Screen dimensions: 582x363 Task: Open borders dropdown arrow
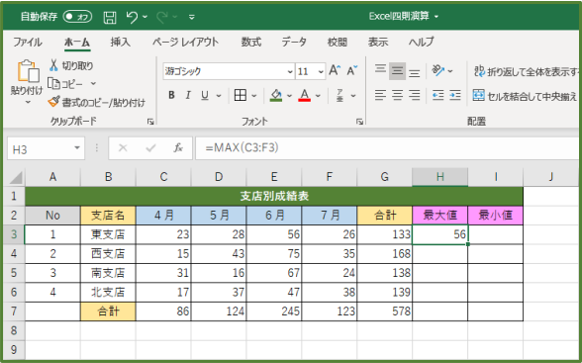(x=254, y=96)
